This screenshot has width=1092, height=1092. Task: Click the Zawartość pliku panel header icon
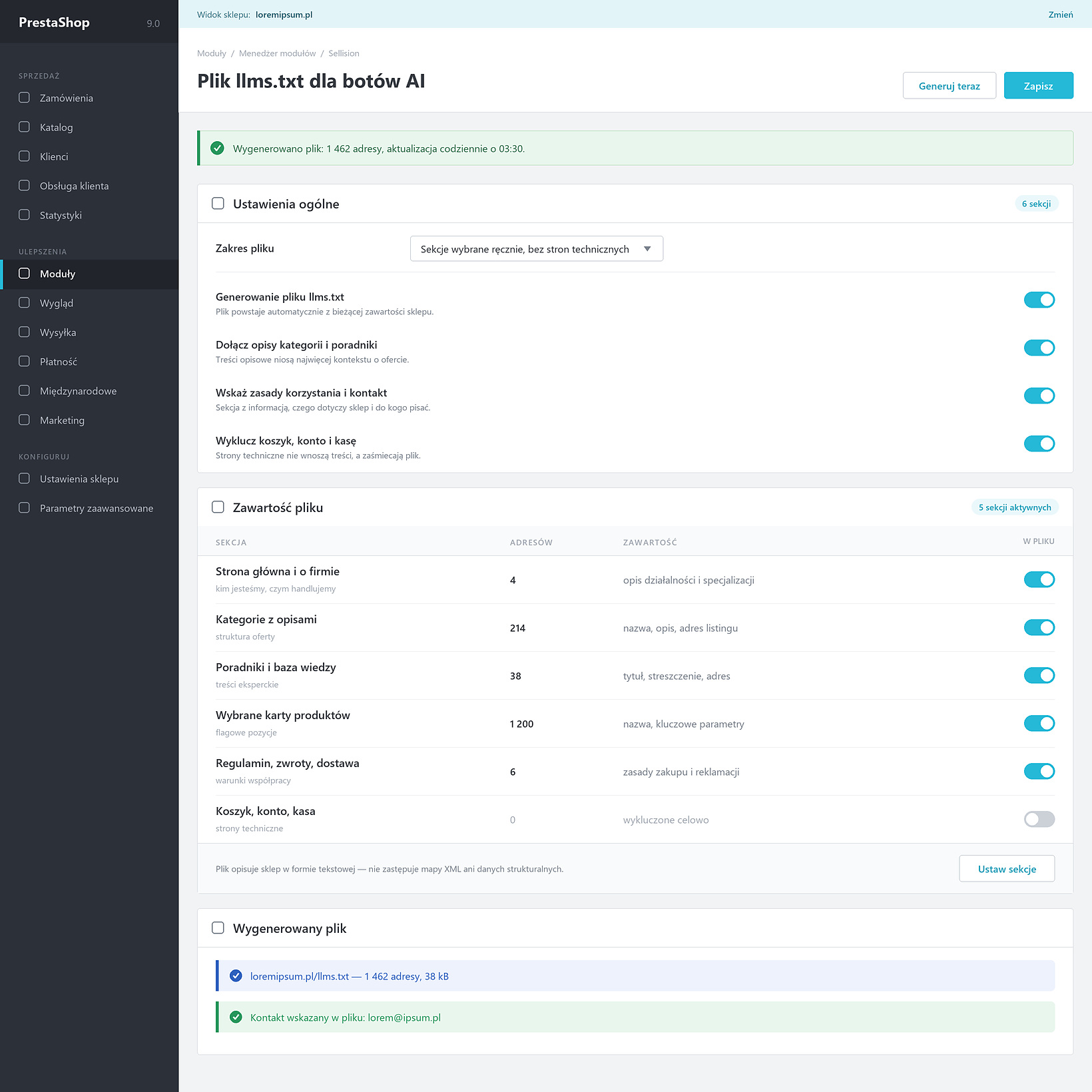pyautogui.click(x=218, y=507)
